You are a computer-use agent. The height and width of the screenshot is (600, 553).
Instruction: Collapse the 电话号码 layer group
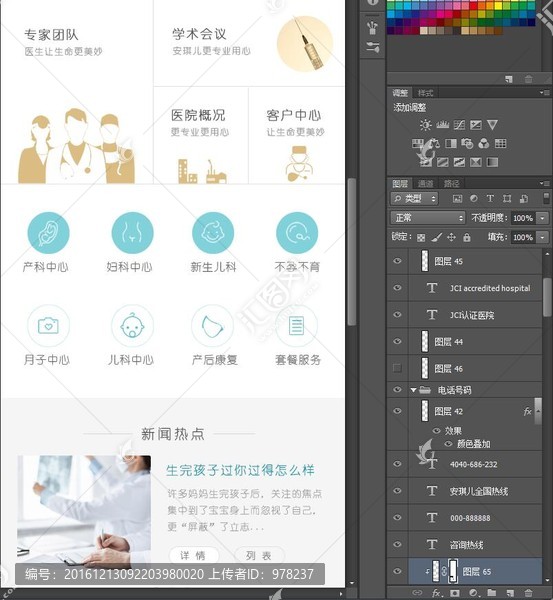[413, 390]
